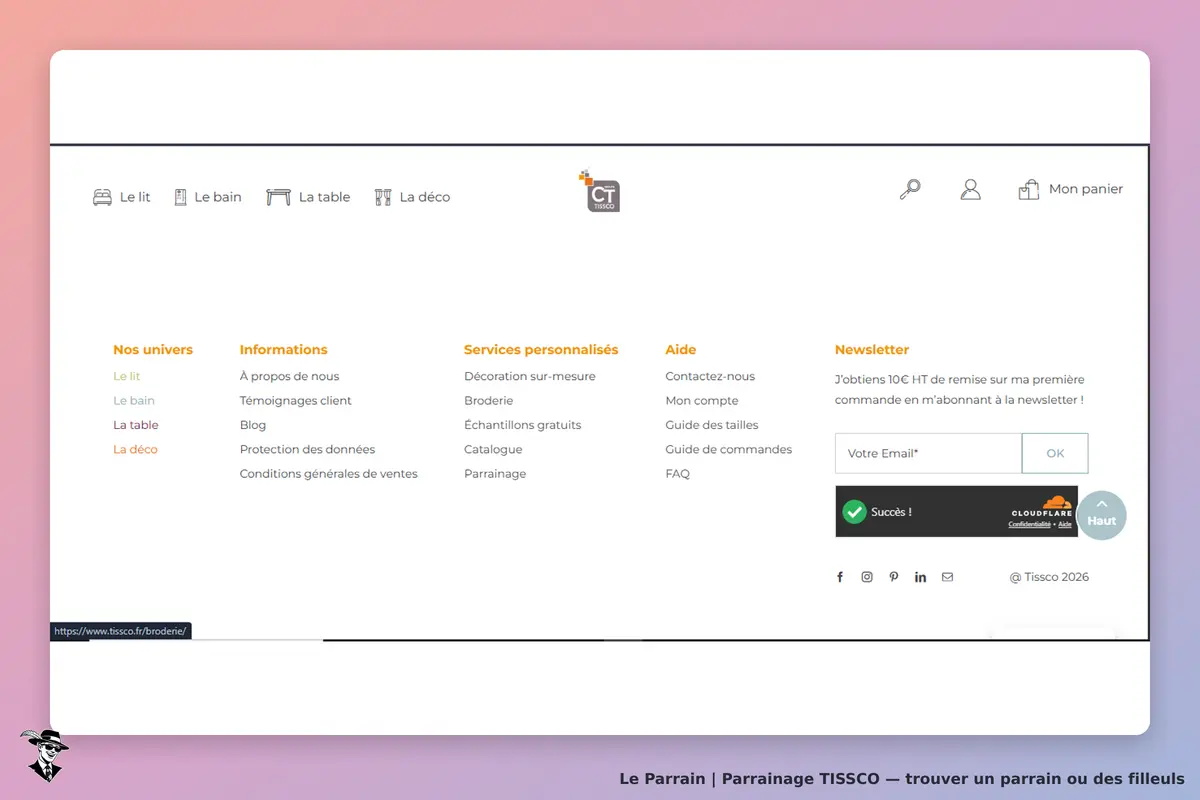Open La déco under Nos univers
Viewport: 1200px width, 800px height.
tap(135, 449)
